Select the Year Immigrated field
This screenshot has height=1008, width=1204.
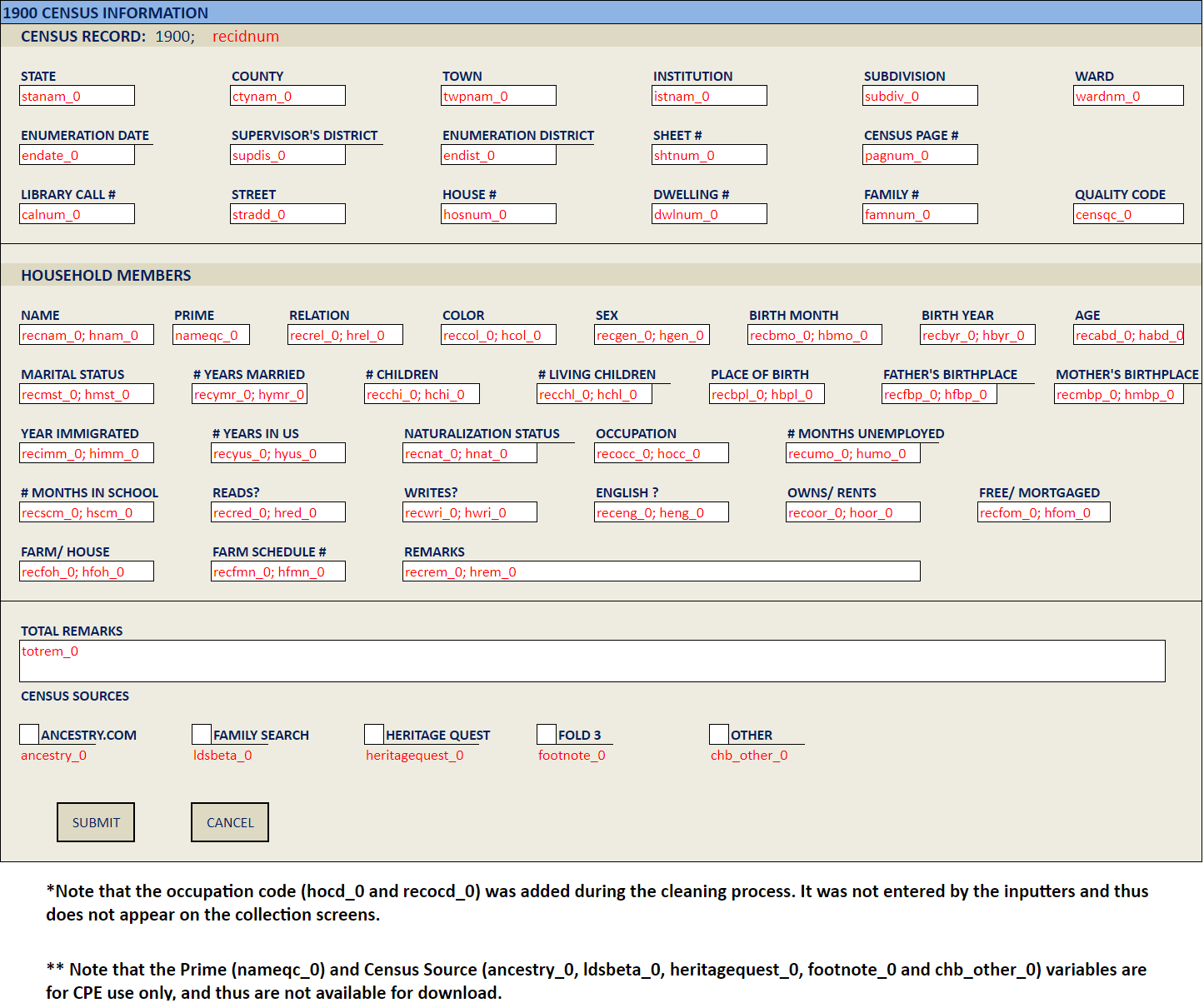87,453
